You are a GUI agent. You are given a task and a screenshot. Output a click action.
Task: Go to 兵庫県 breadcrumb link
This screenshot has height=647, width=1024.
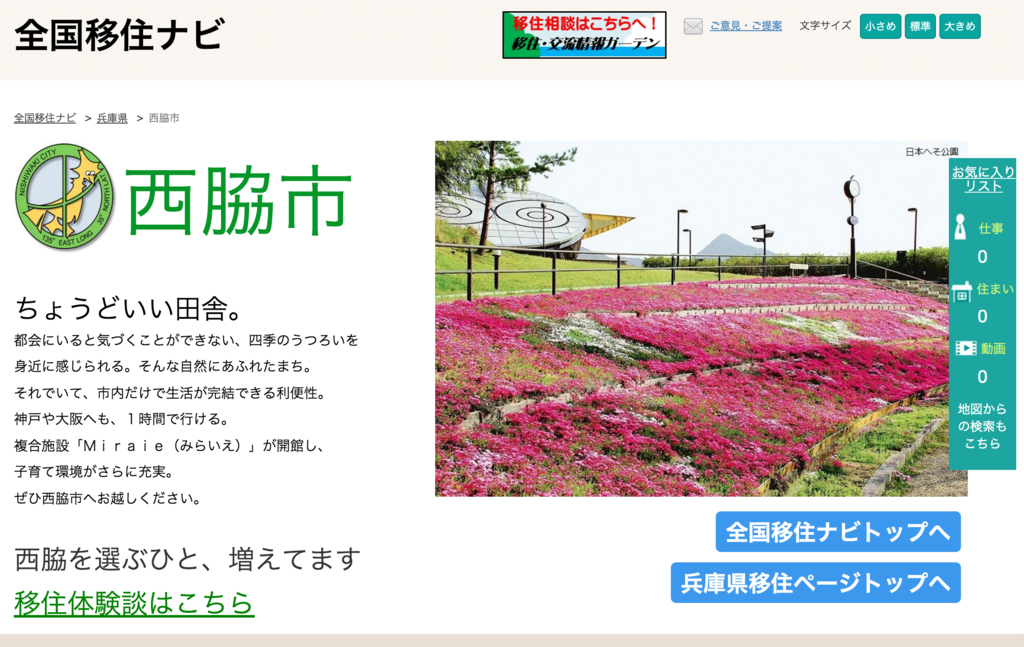(112, 118)
